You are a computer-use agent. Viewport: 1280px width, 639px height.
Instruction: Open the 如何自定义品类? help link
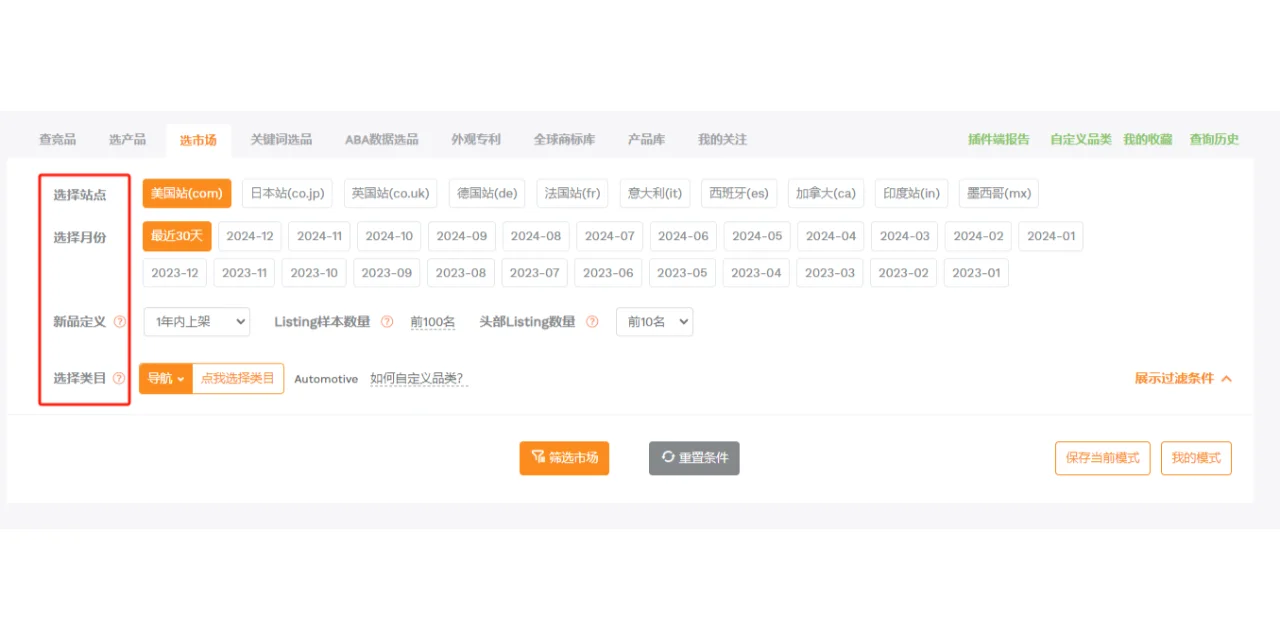[417, 379]
